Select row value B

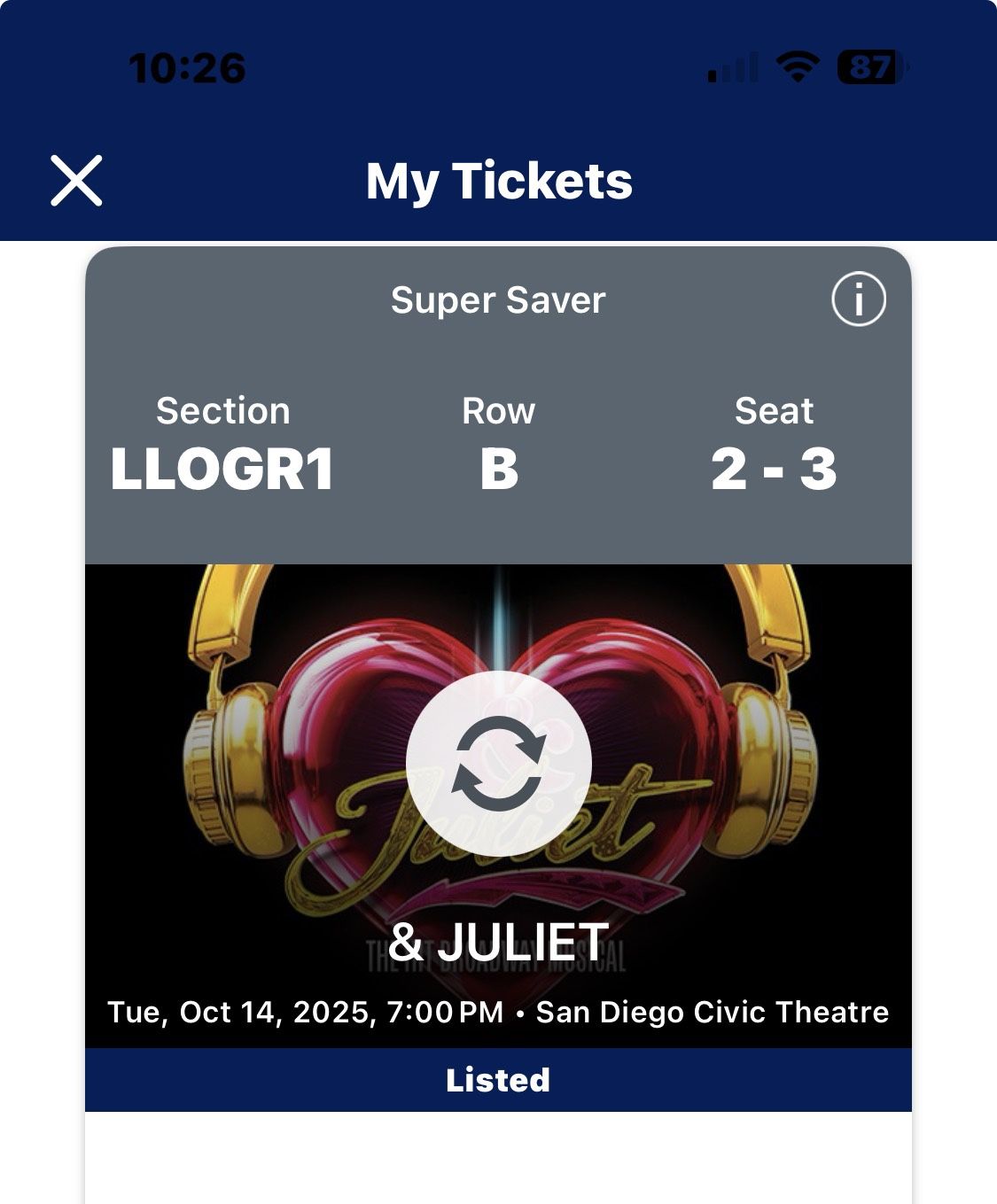pos(498,469)
